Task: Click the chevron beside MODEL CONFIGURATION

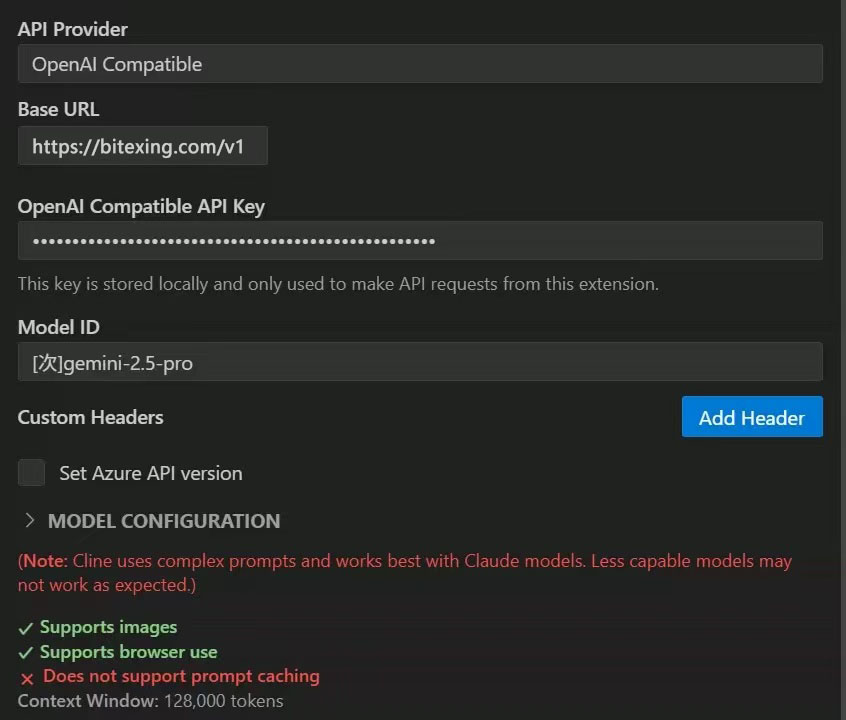Action: (x=29, y=521)
